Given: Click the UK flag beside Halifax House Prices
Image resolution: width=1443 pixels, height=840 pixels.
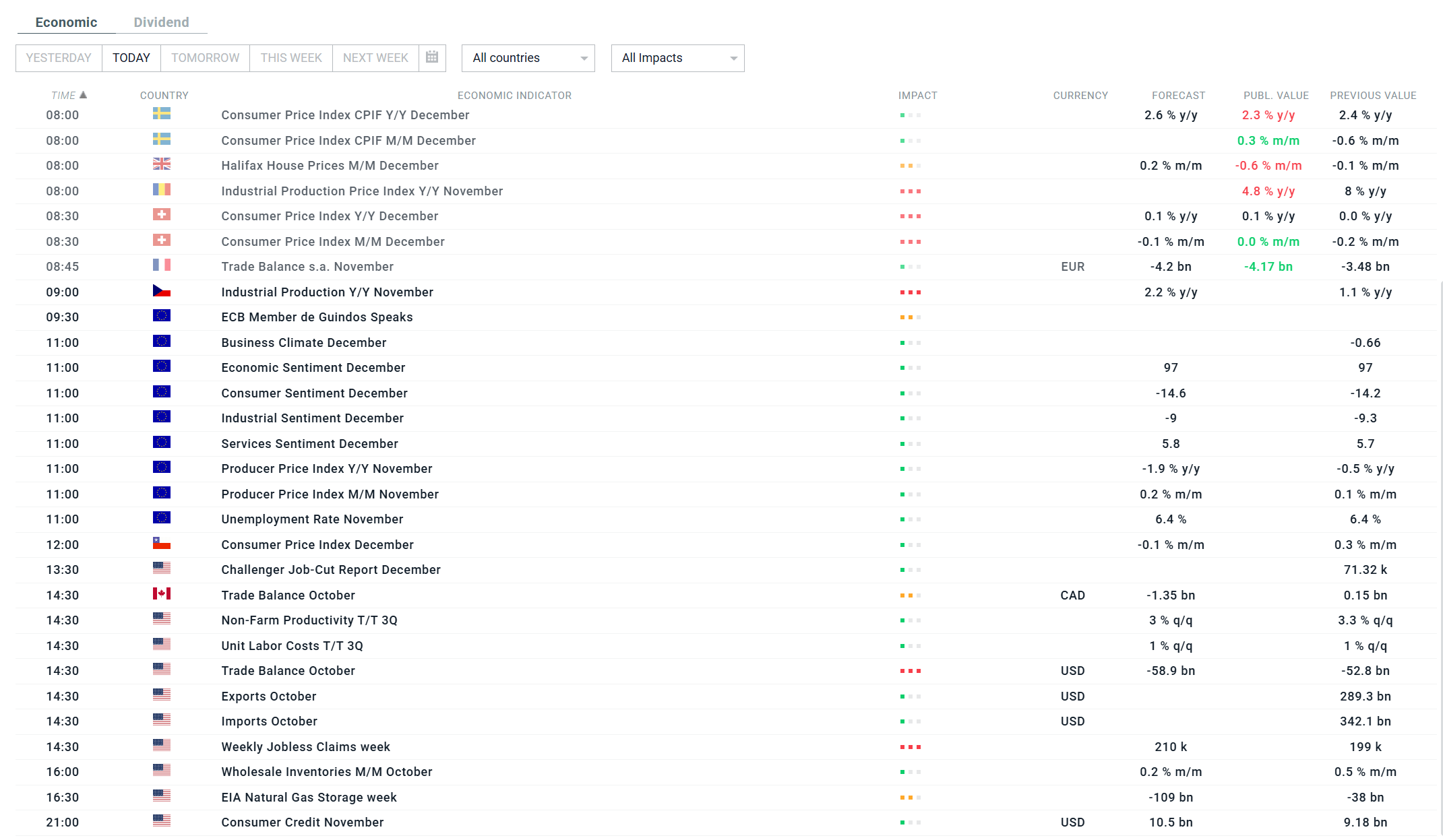Looking at the screenshot, I should 161,164.
